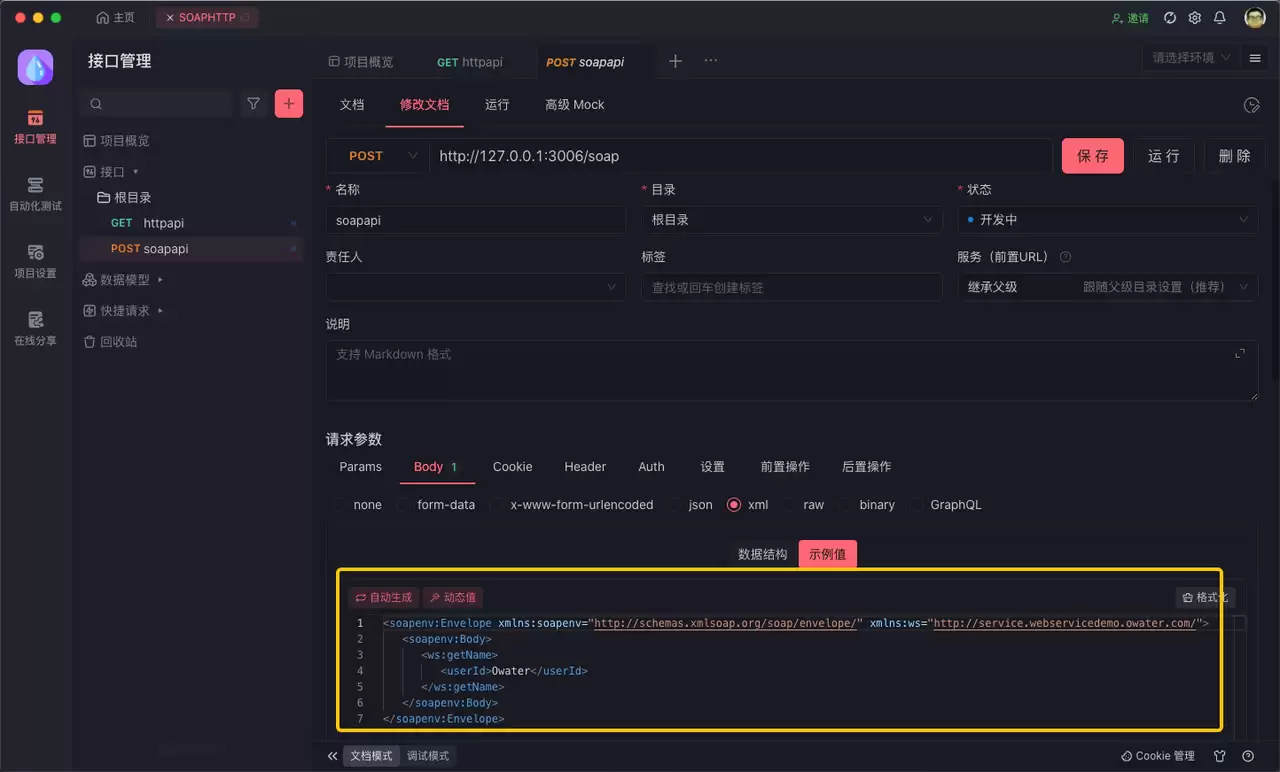The width and height of the screenshot is (1280, 772).
Task: Select the form-data body type radio
Action: pos(436,505)
